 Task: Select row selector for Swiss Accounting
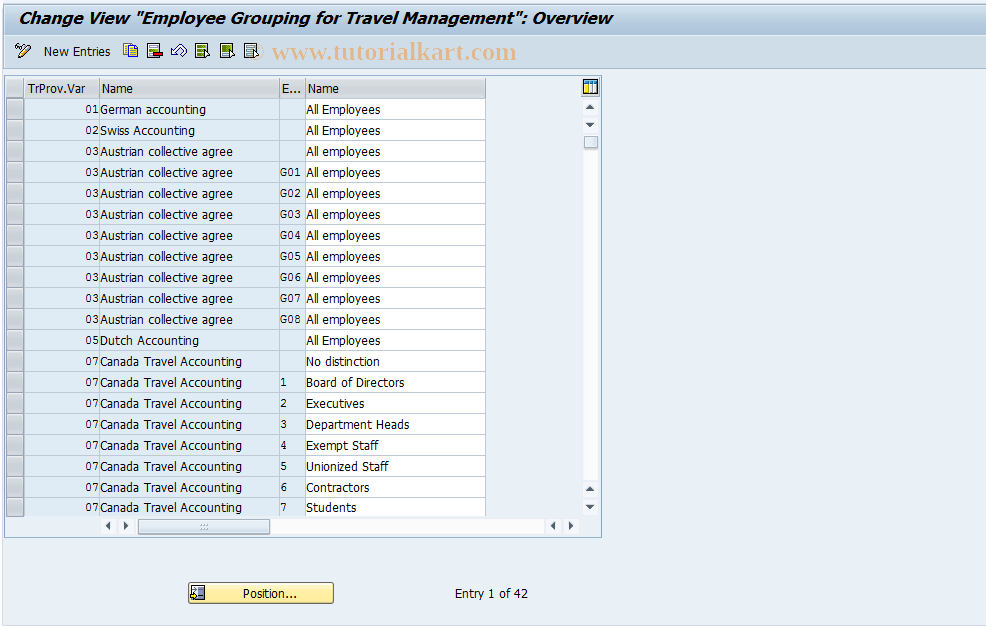click(15, 130)
